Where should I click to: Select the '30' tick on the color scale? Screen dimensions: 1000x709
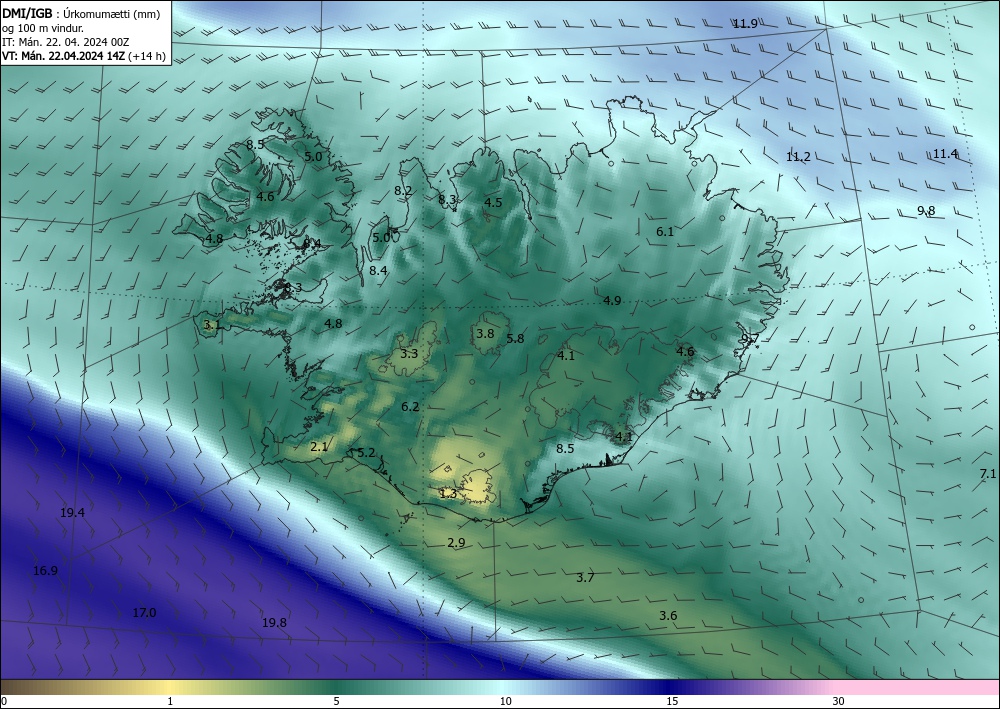tap(839, 702)
